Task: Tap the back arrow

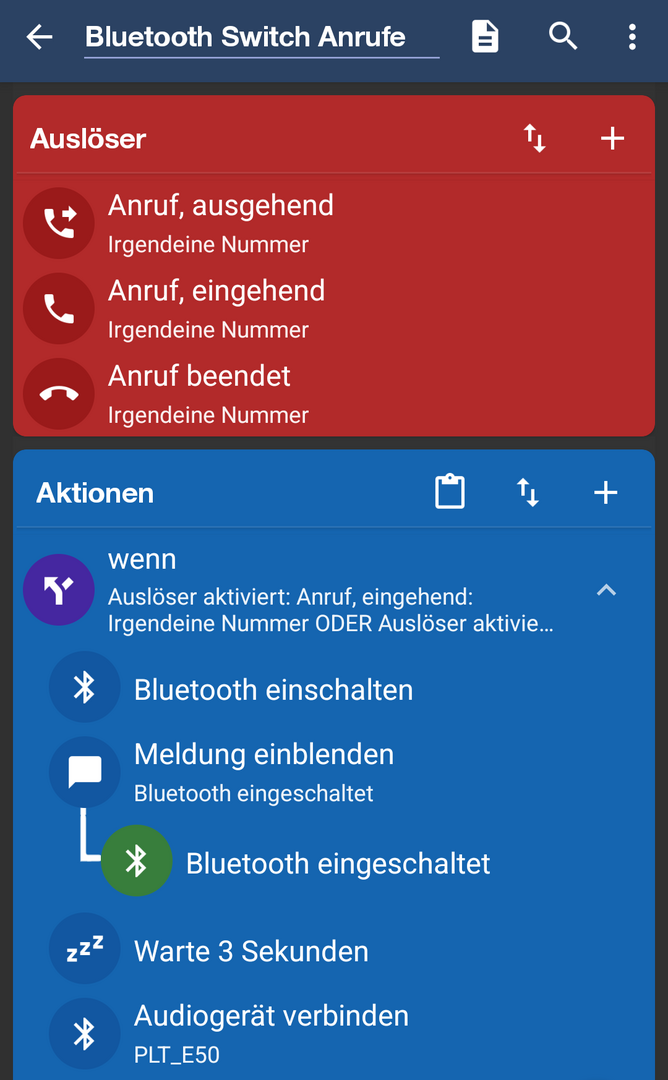Action: click(x=40, y=38)
